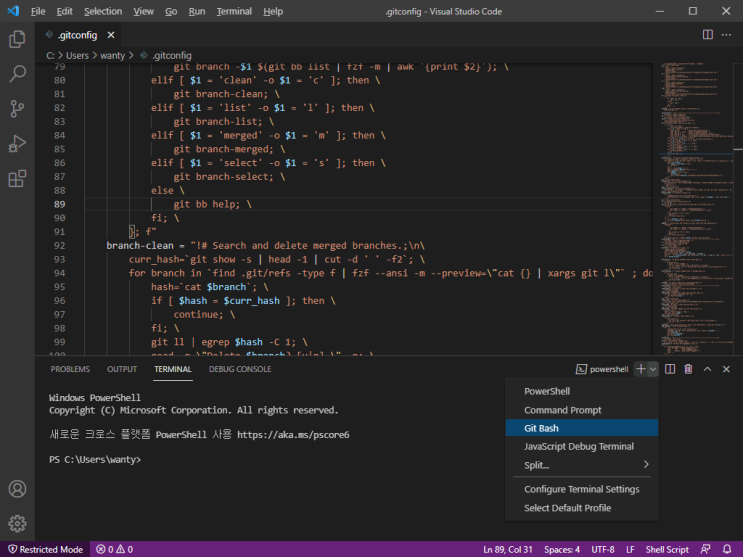Close the .gitconfig editor tab

pos(111,35)
